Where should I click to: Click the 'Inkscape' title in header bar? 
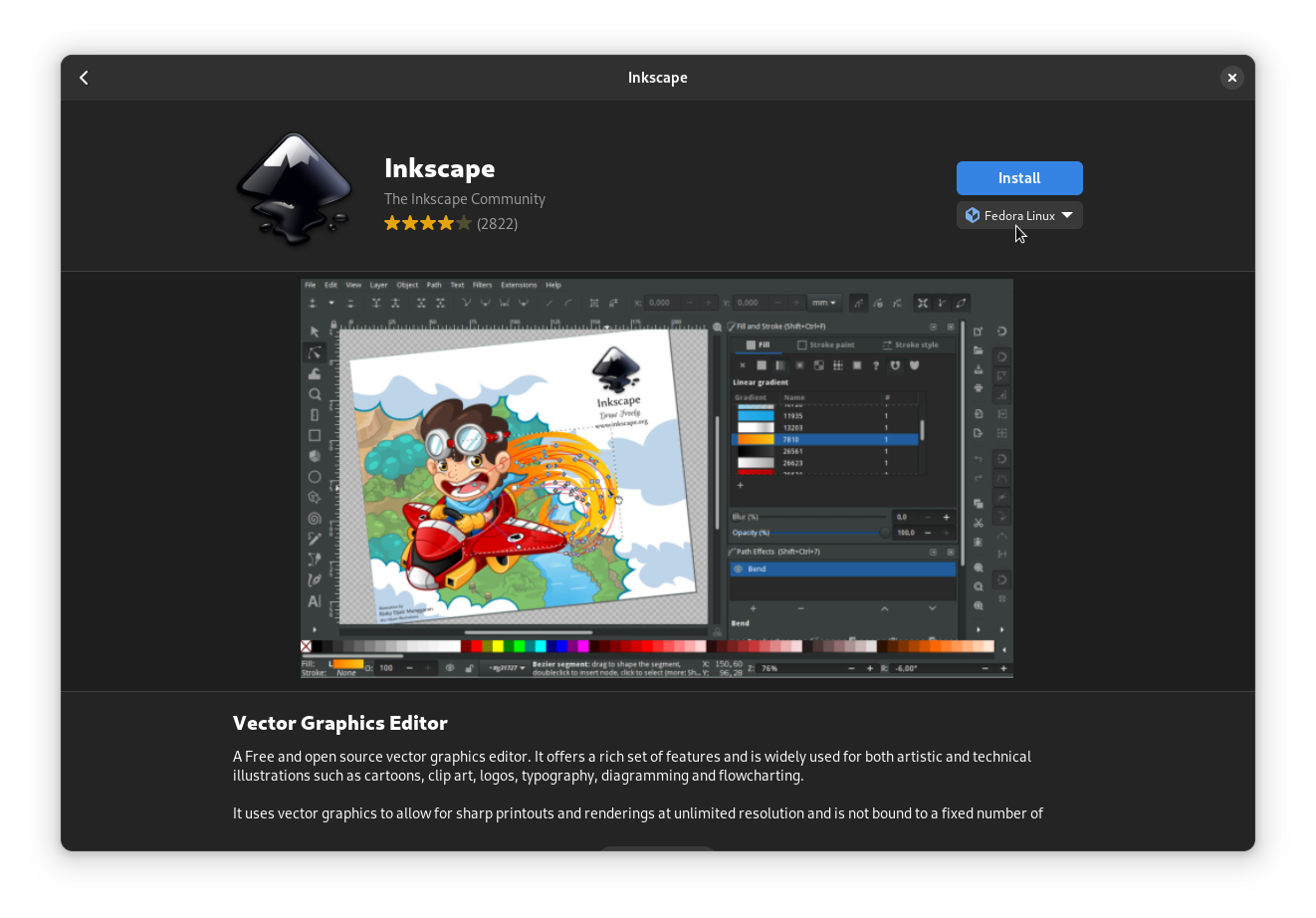(658, 78)
